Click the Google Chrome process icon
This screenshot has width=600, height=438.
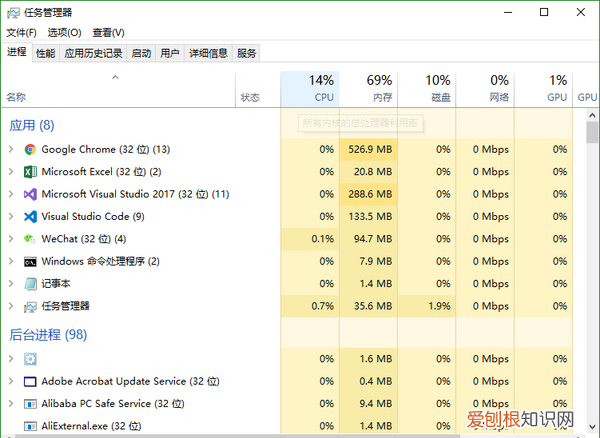point(31,149)
